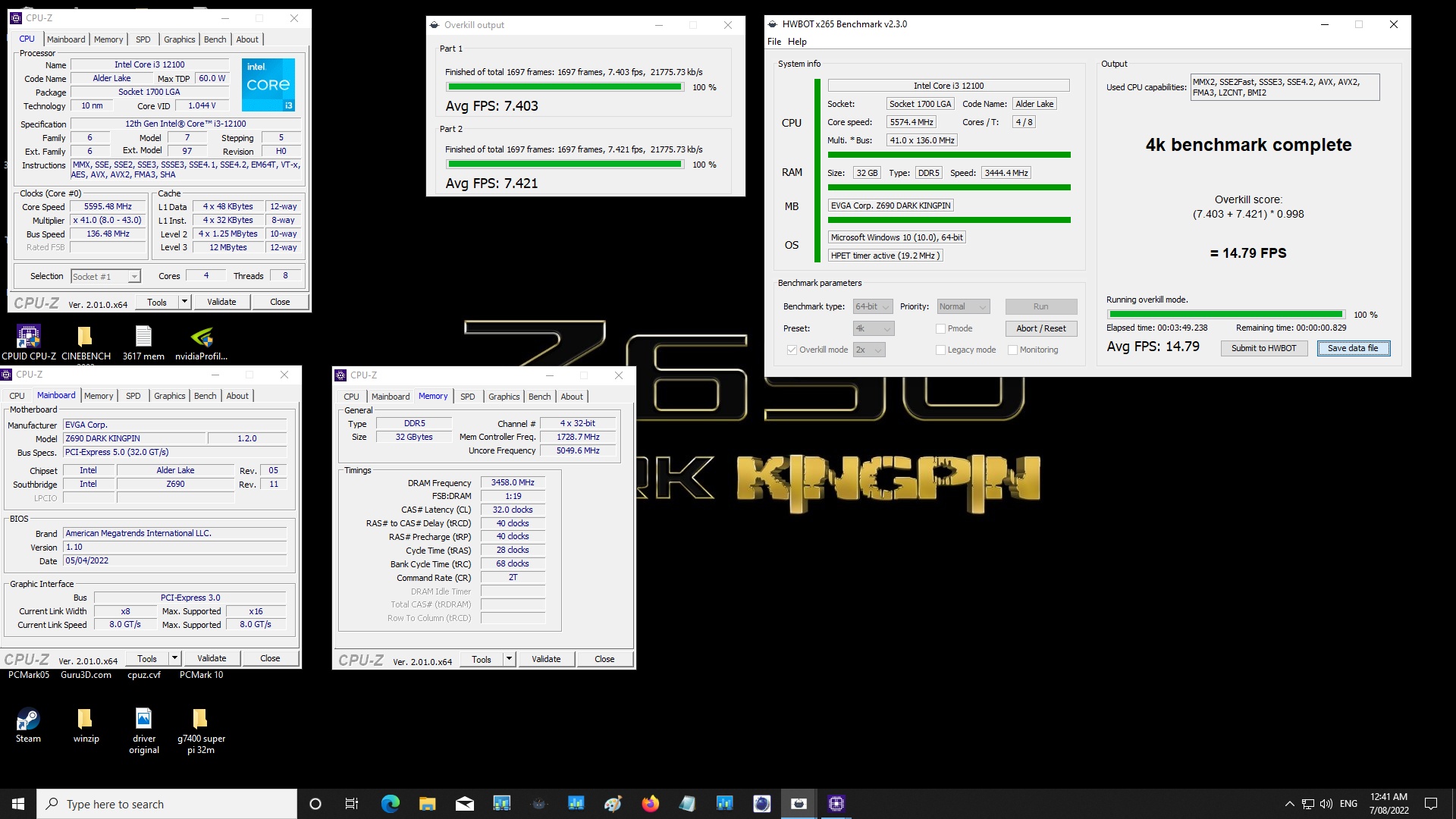Open File Explorer from taskbar

click(427, 804)
